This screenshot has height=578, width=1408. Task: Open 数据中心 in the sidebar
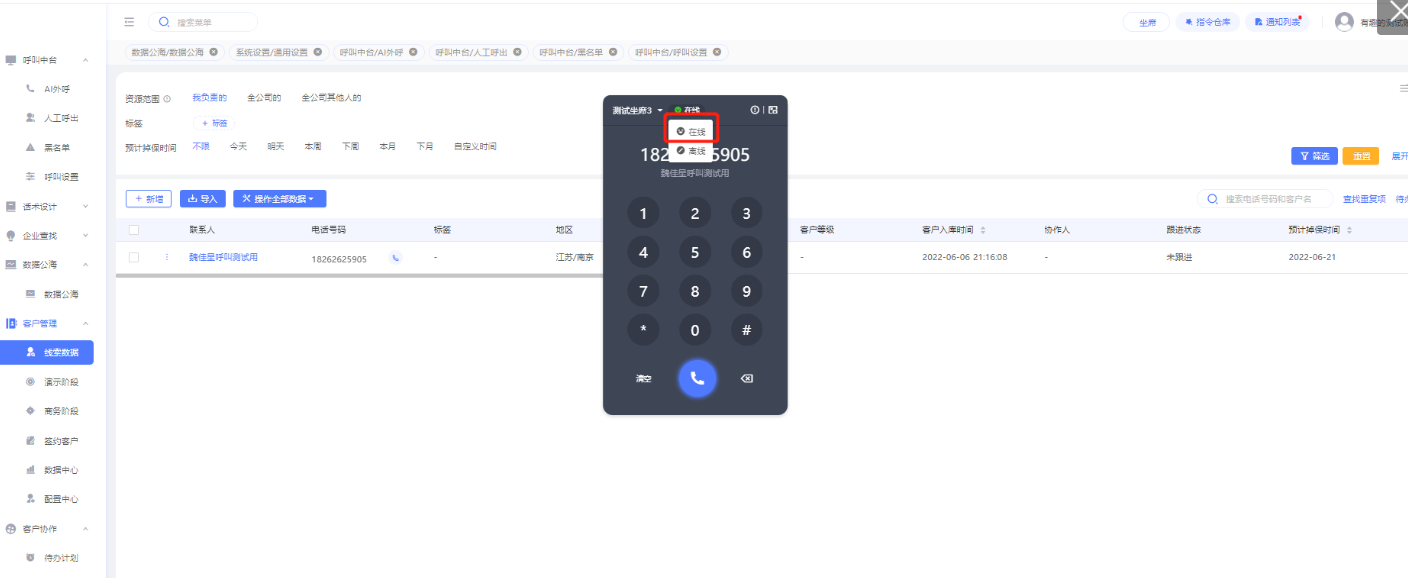(x=61, y=470)
